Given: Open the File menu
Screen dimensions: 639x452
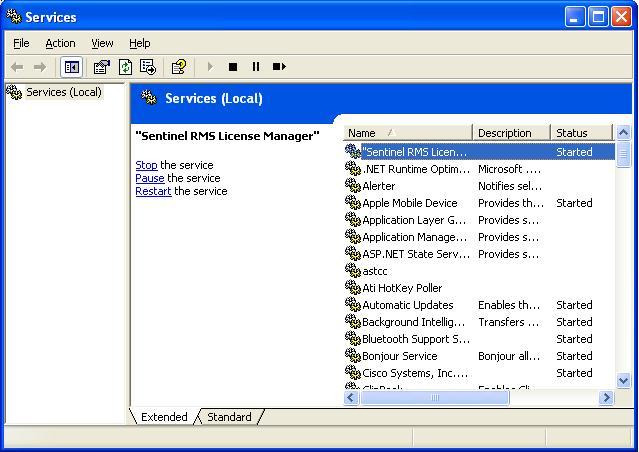Looking at the screenshot, I should click(x=21, y=43).
